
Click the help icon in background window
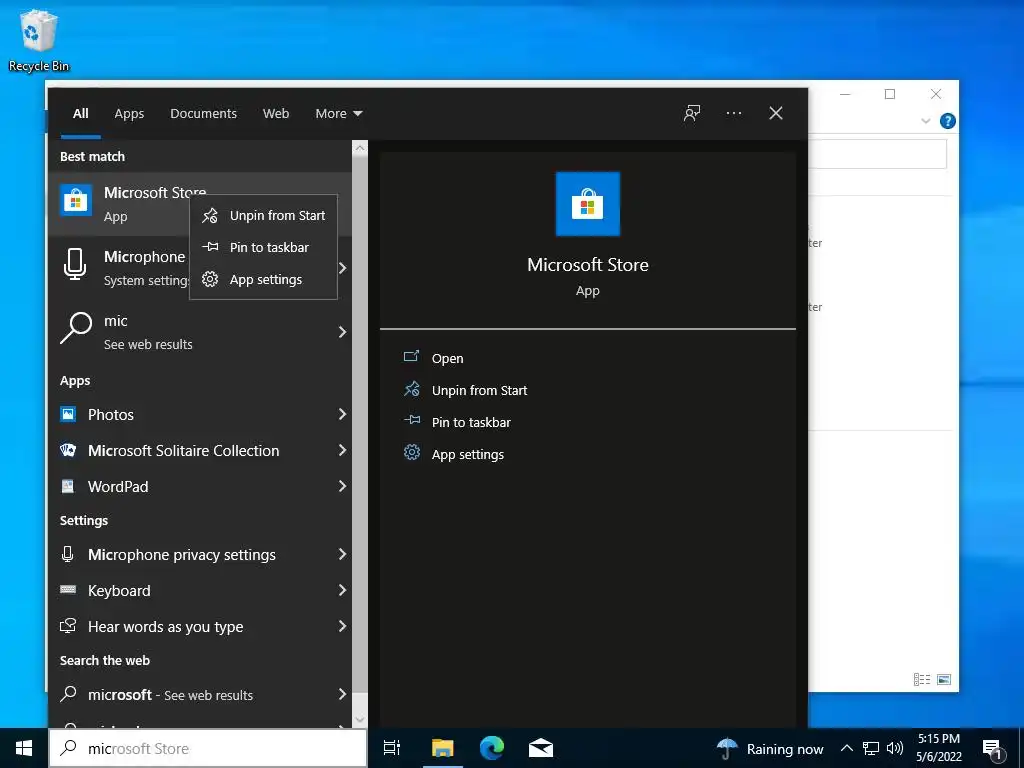click(948, 121)
